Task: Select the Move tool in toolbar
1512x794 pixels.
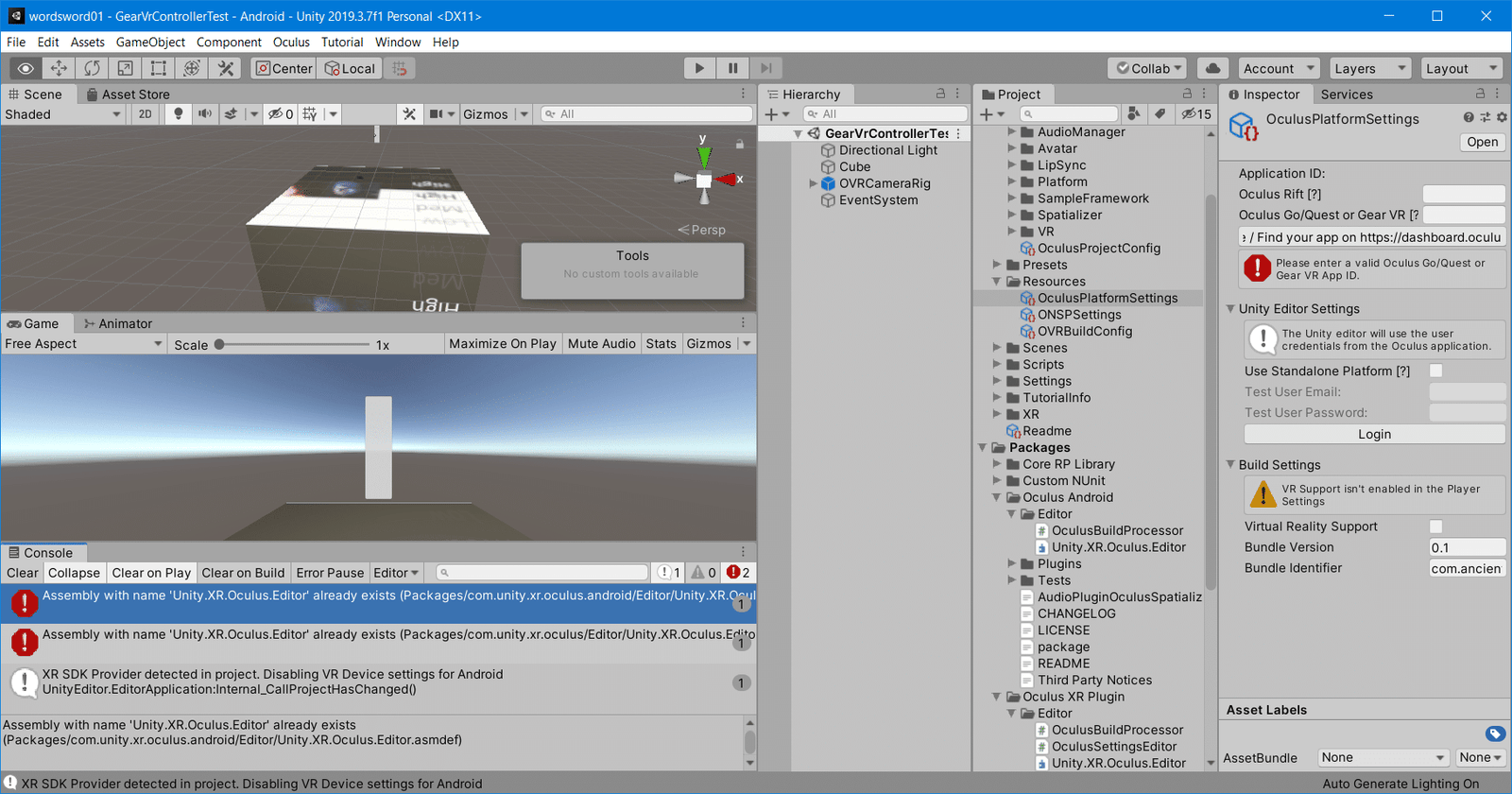Action: 59,68
